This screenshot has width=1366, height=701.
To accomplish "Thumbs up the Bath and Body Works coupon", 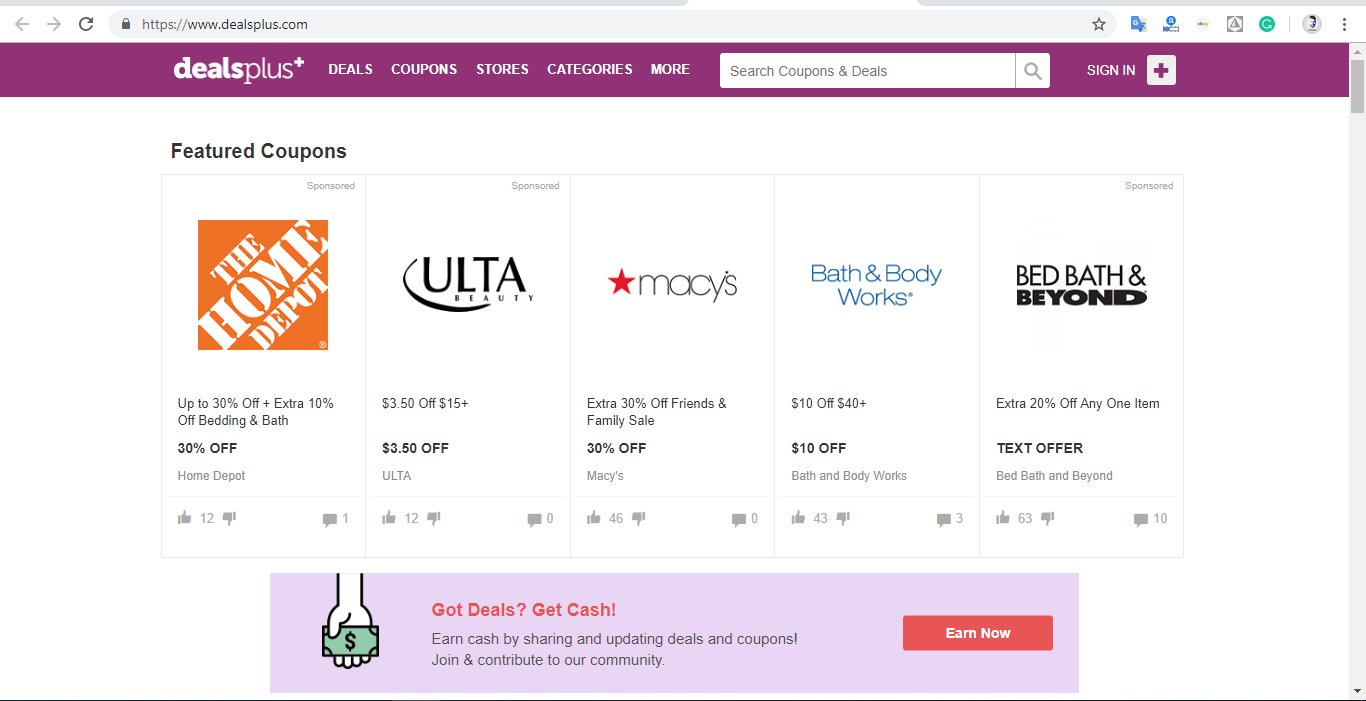I will click(x=798, y=518).
